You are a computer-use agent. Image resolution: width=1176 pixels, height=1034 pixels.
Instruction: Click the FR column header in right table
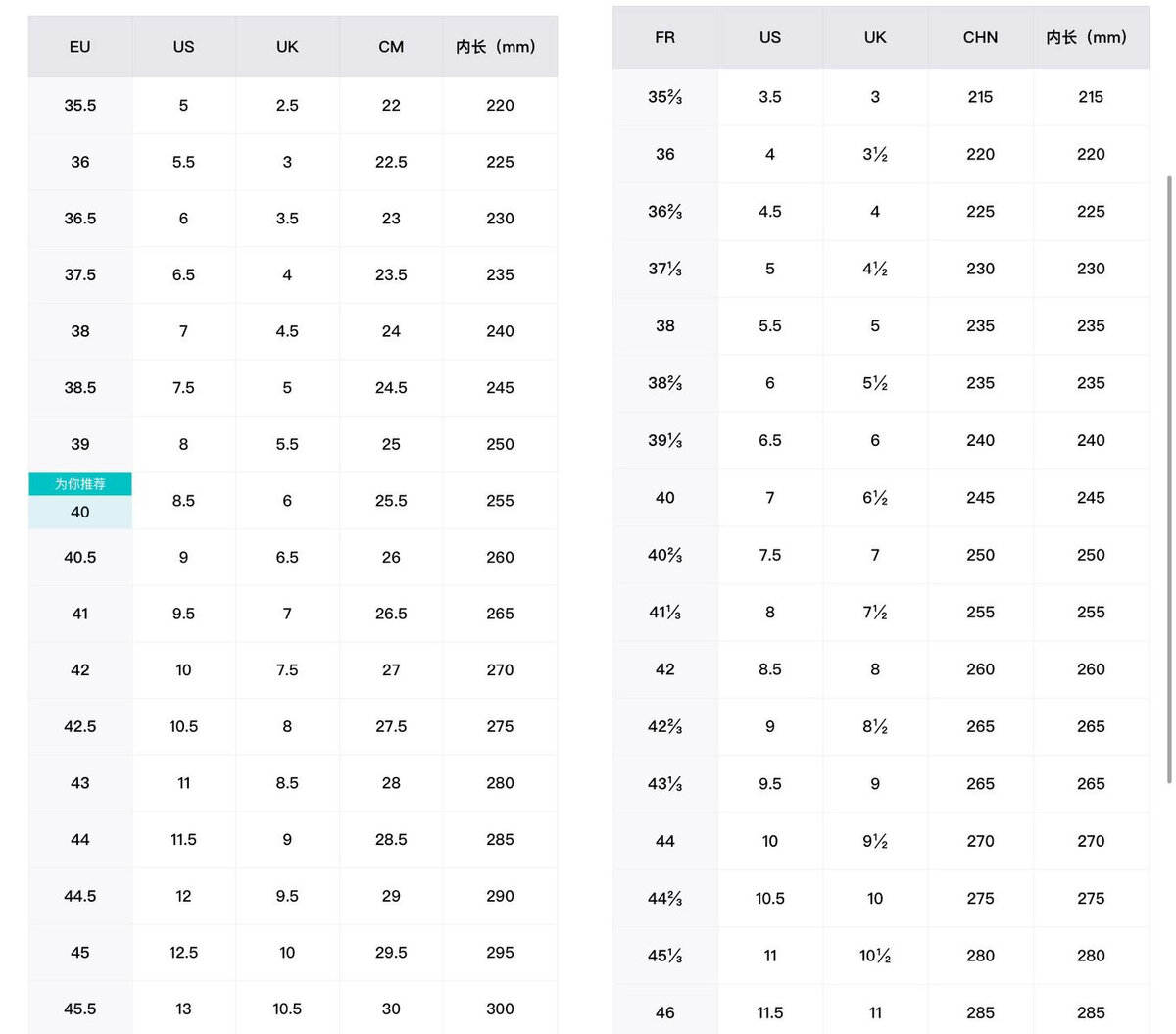point(665,37)
